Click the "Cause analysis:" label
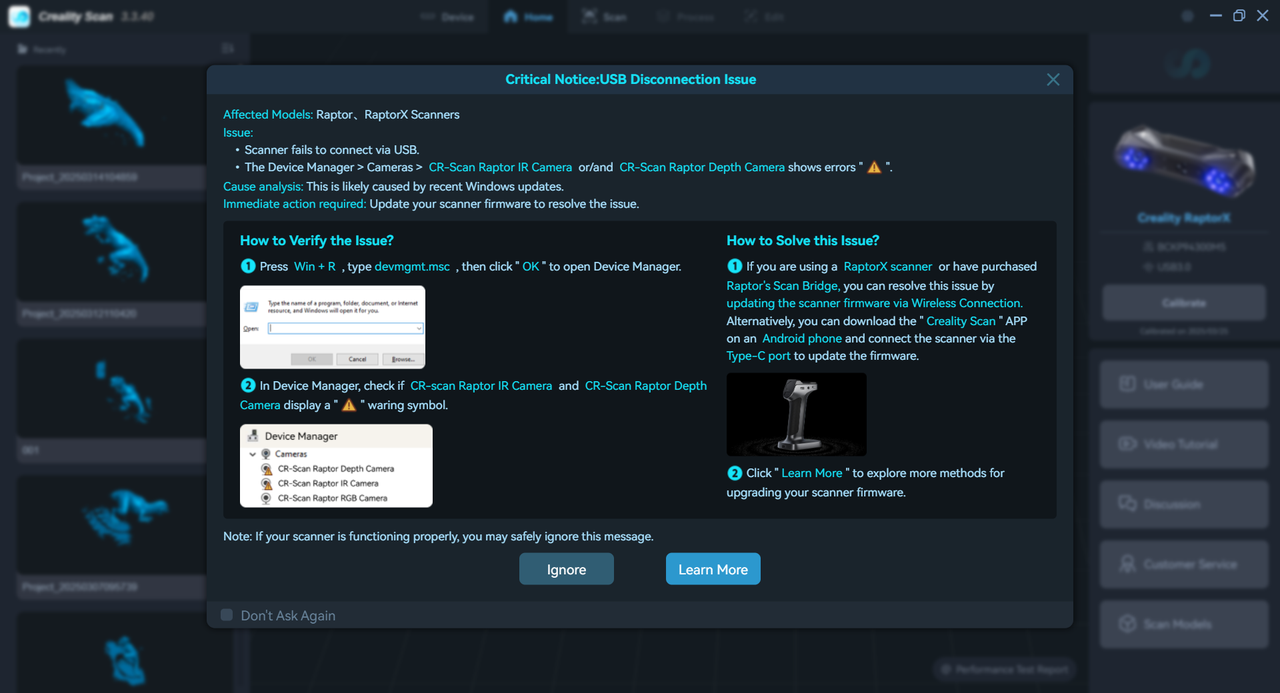 click(263, 186)
